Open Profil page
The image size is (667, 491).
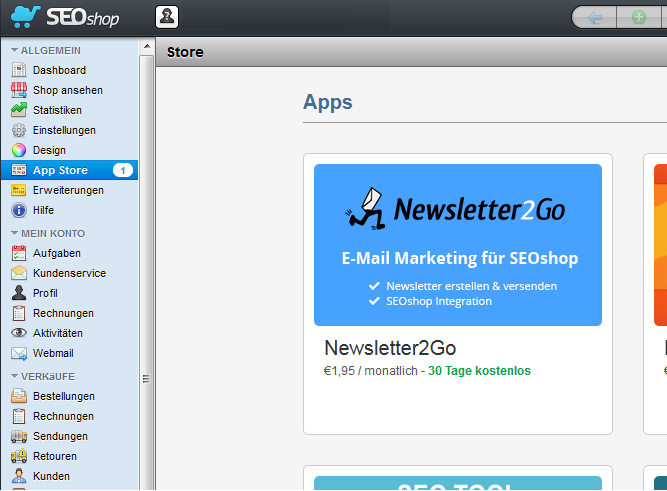[x=45, y=293]
